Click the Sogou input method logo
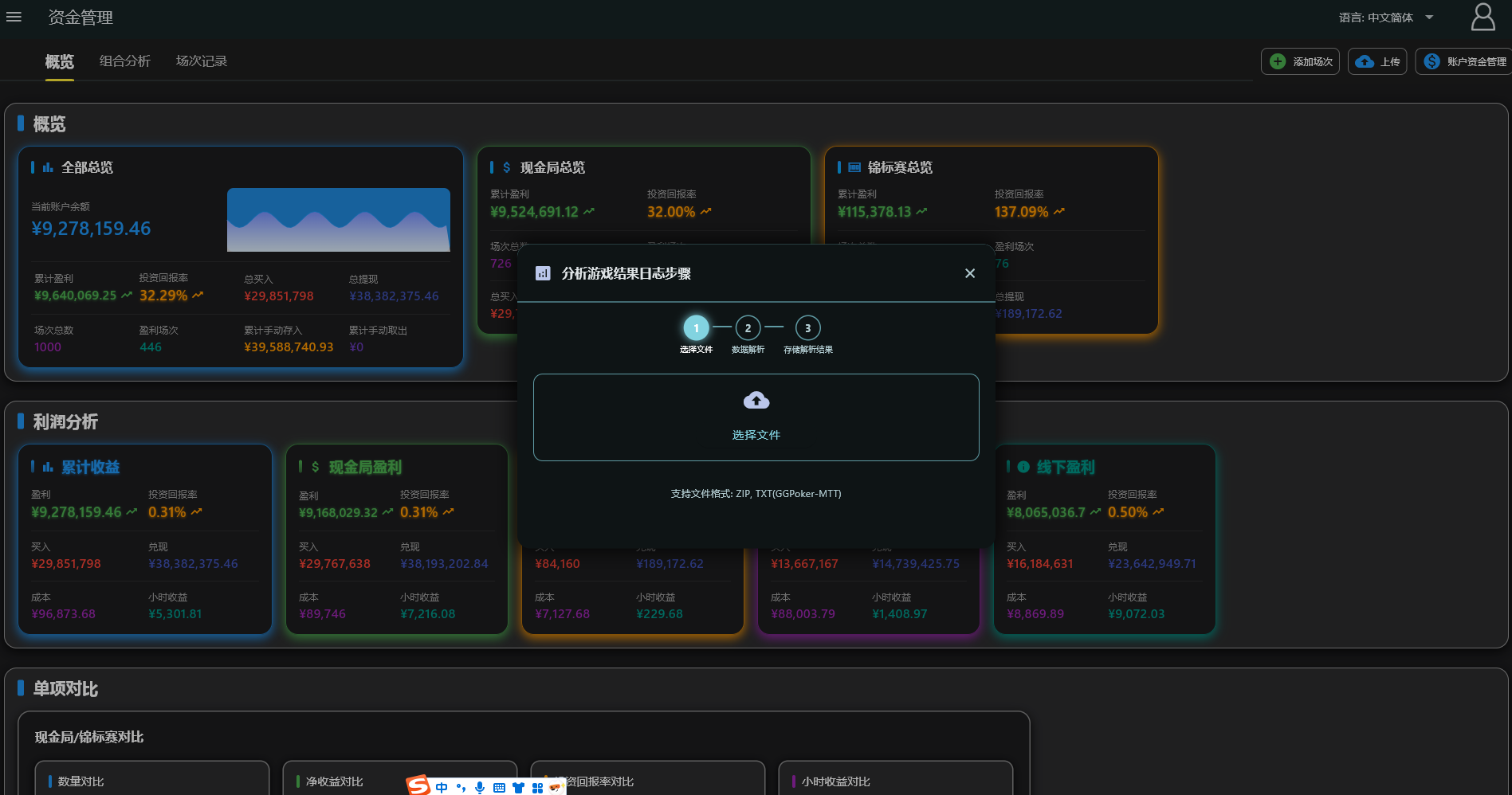The height and width of the screenshot is (795, 1512). pos(418,786)
